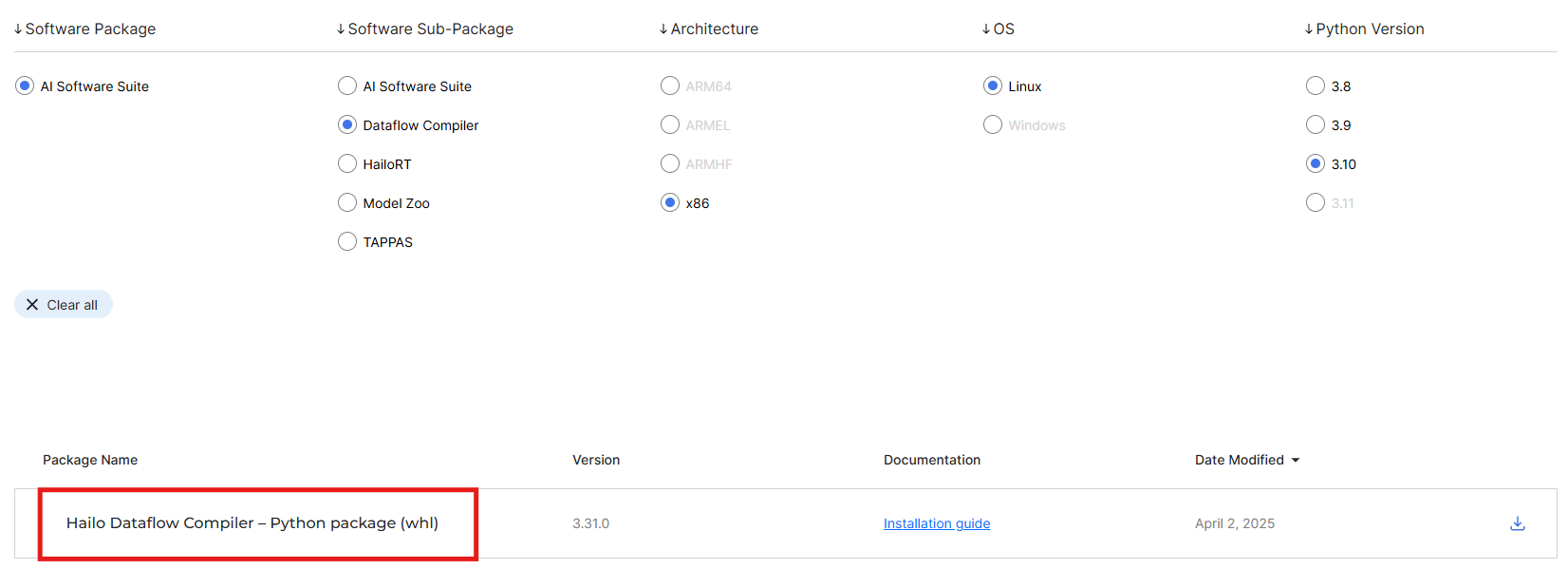Collapse the Python Version filter header
The image size is (1568, 569).
[x=1365, y=29]
